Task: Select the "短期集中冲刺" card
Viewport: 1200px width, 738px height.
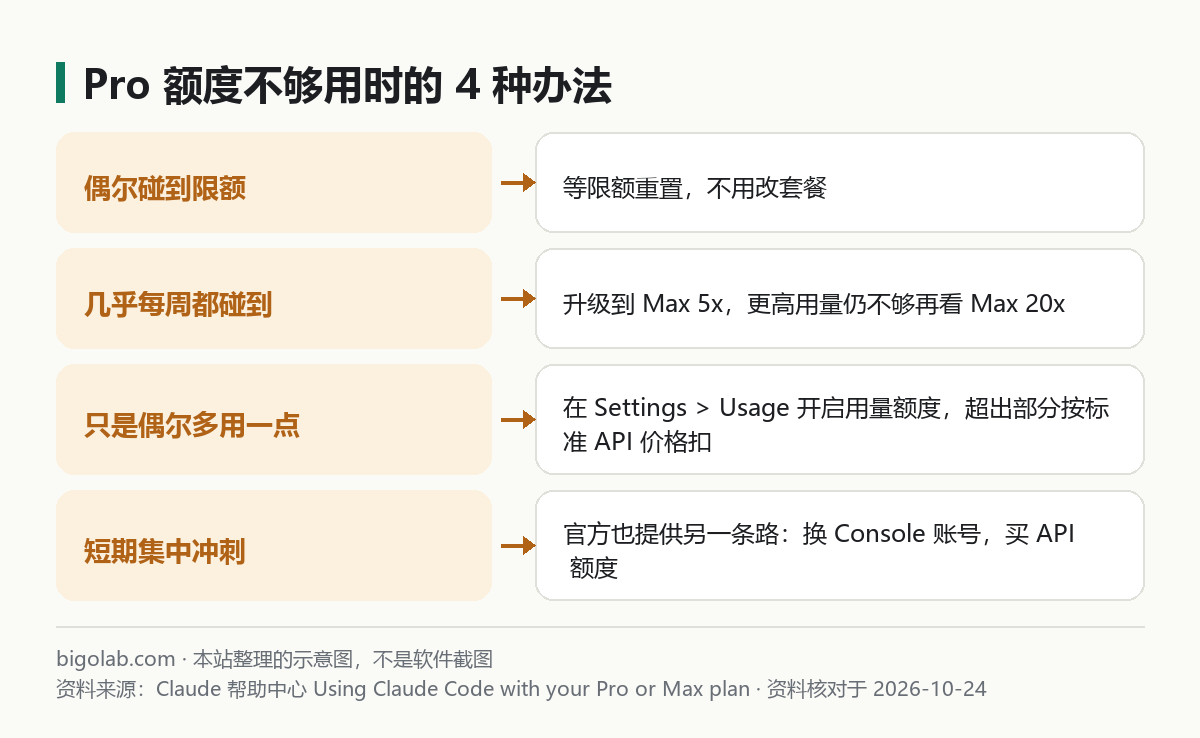Action: pos(274,546)
